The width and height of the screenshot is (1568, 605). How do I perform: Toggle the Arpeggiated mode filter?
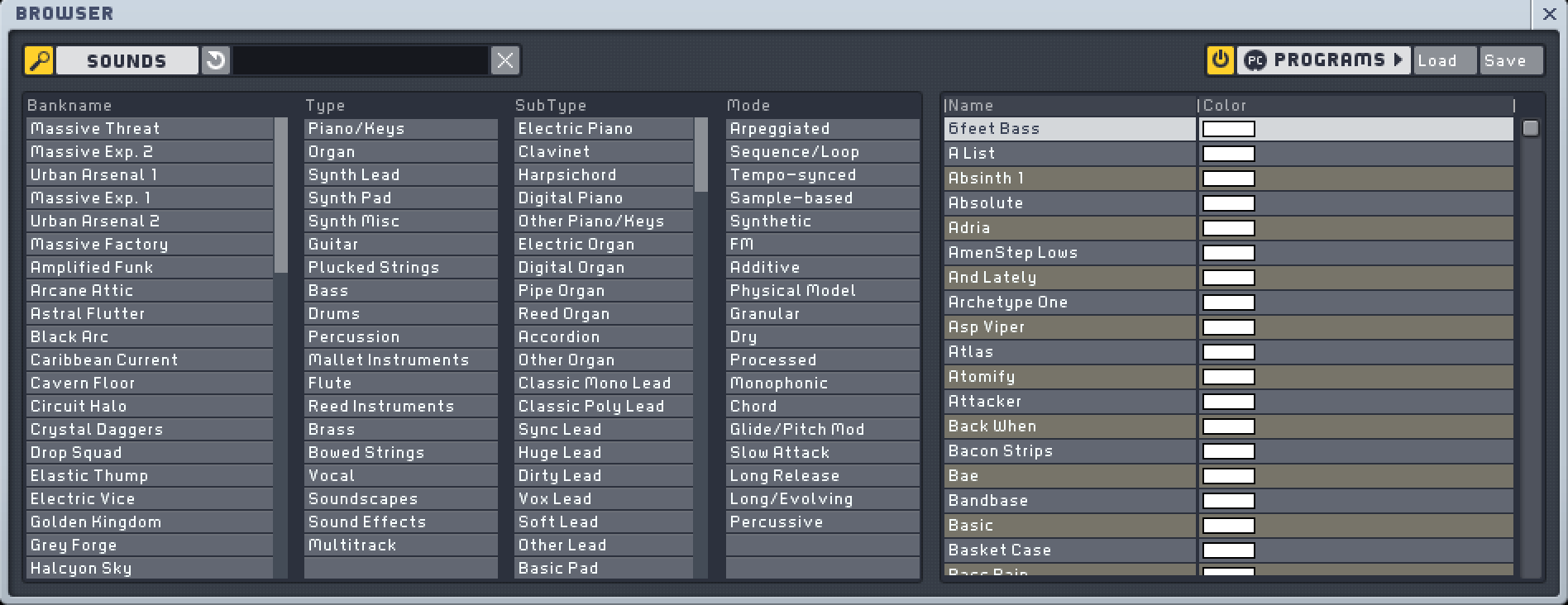(822, 129)
